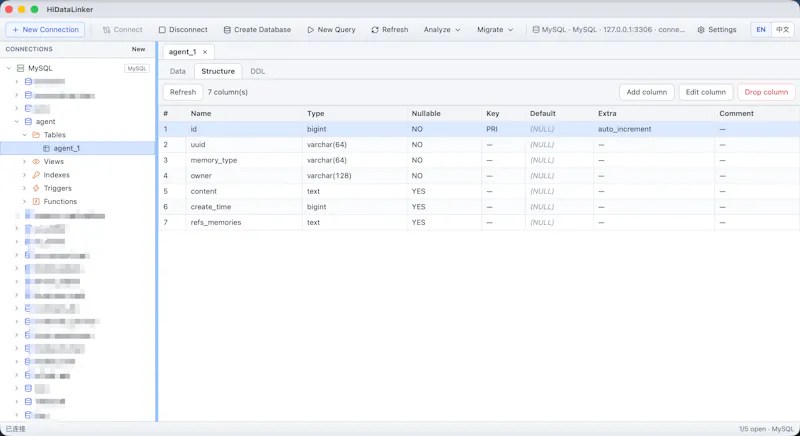Collapse the Tables folder chevron
The width and height of the screenshot is (800, 436).
click(x=24, y=135)
